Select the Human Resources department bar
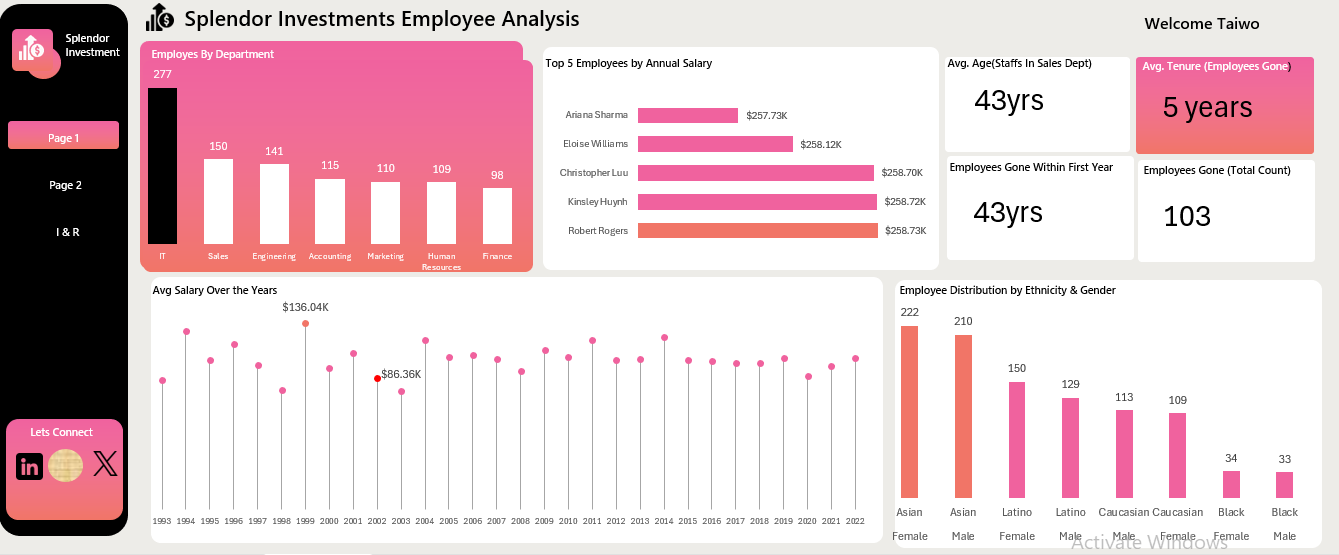The image size is (1339, 555). (441, 213)
